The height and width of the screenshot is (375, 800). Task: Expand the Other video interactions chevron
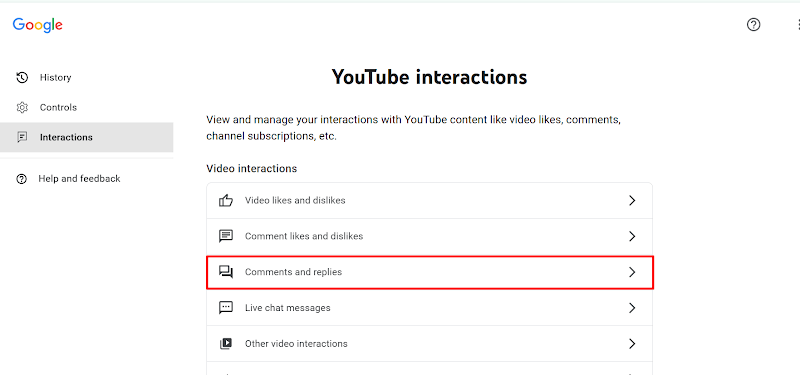(x=632, y=344)
